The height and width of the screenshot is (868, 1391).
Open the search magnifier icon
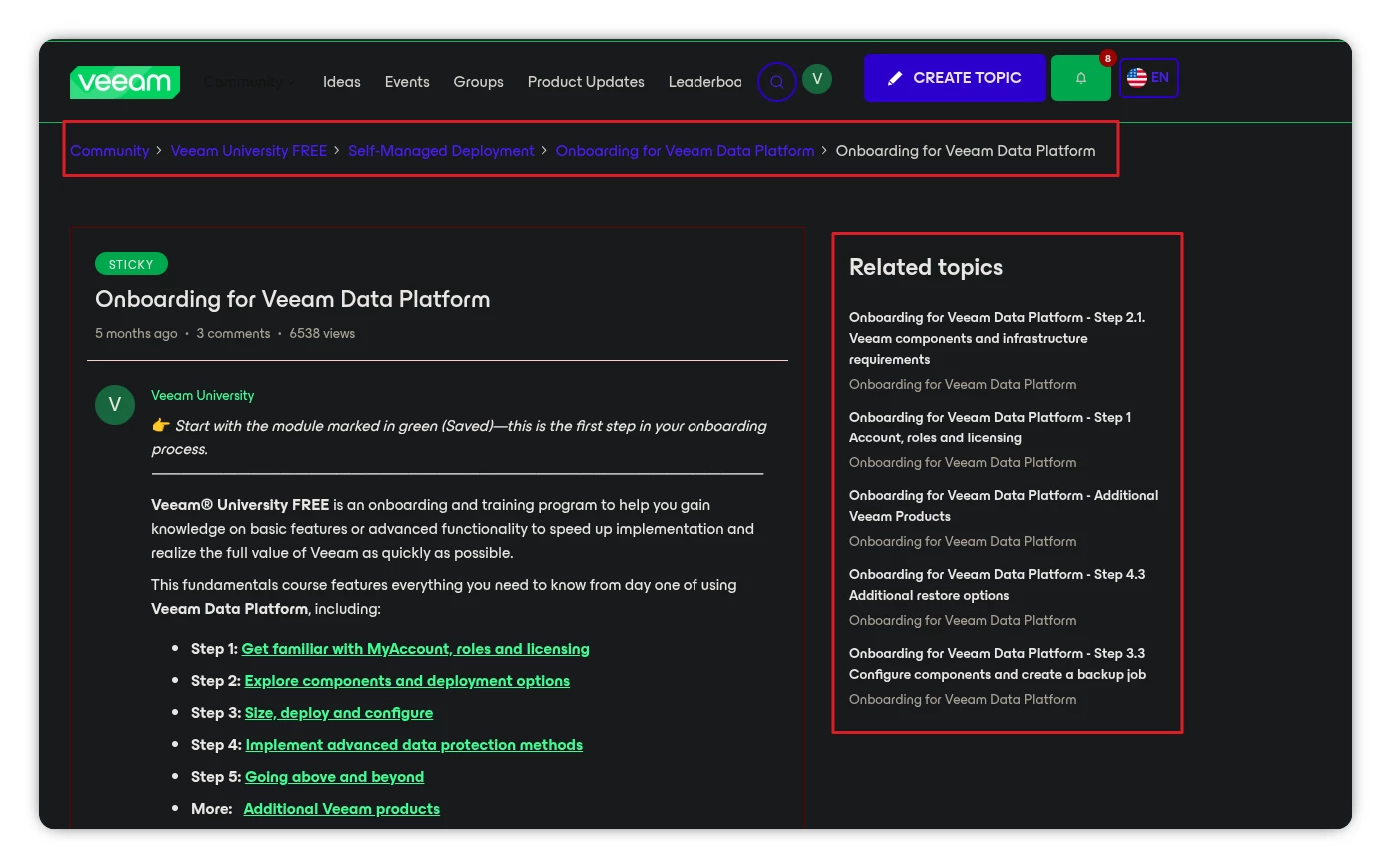pyautogui.click(x=776, y=82)
